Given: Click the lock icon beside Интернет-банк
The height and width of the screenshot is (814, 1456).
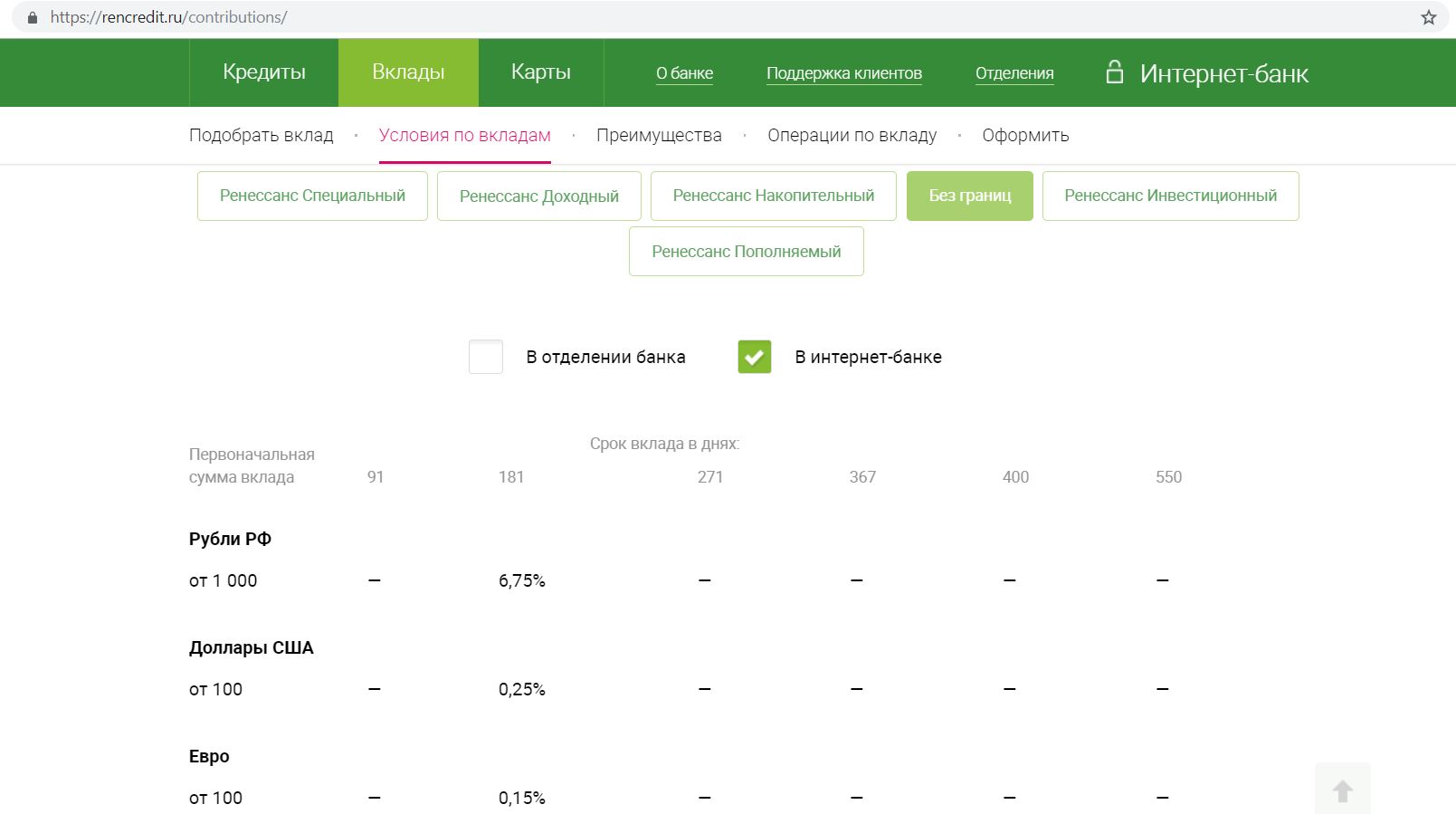Looking at the screenshot, I should pyautogui.click(x=1115, y=72).
